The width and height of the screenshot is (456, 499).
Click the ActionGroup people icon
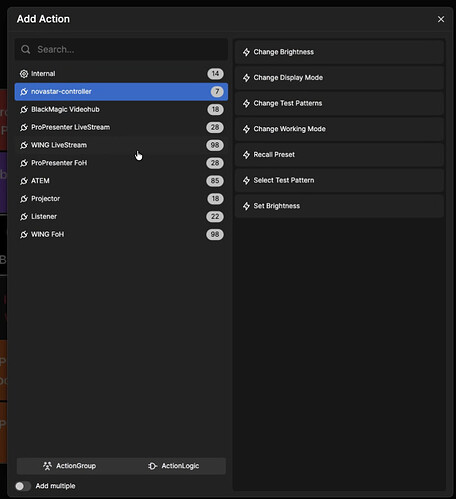coord(48,466)
